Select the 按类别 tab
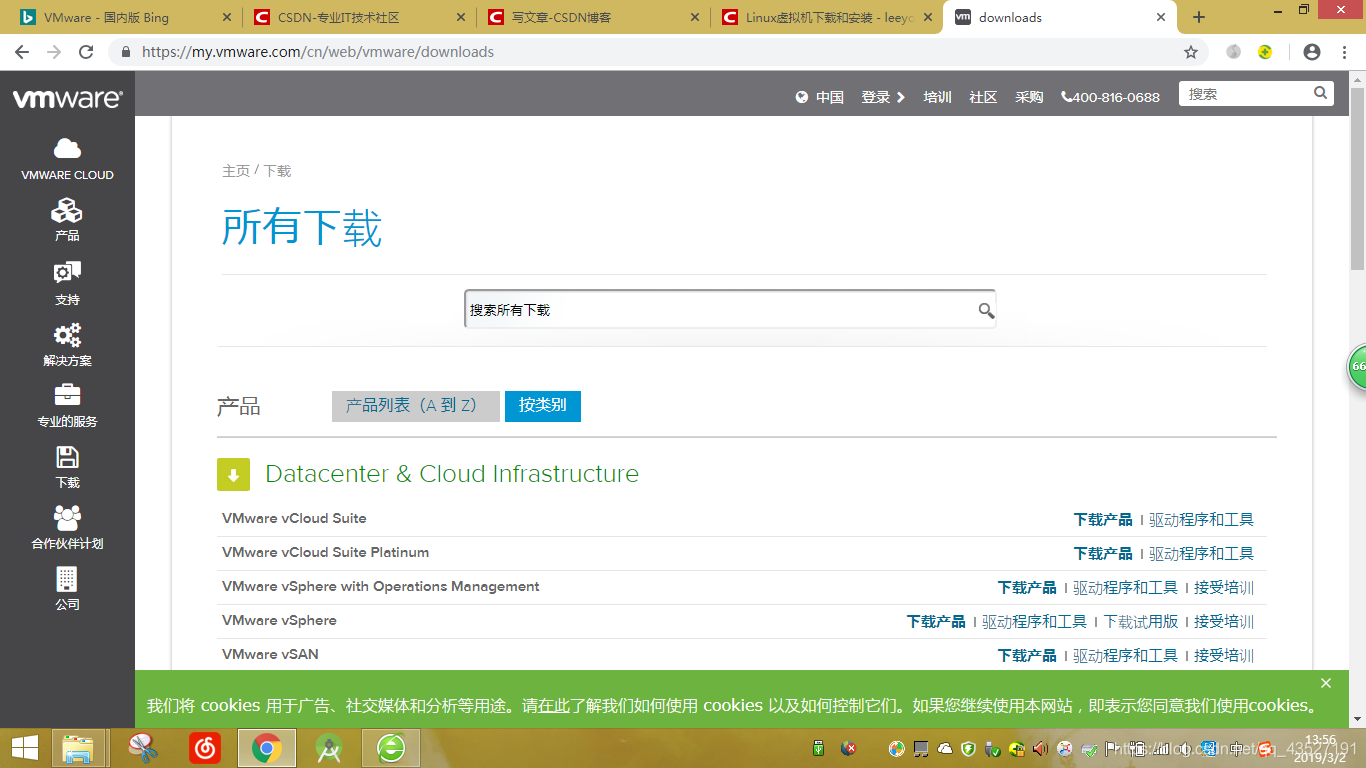This screenshot has height=768, width=1366. coord(542,406)
